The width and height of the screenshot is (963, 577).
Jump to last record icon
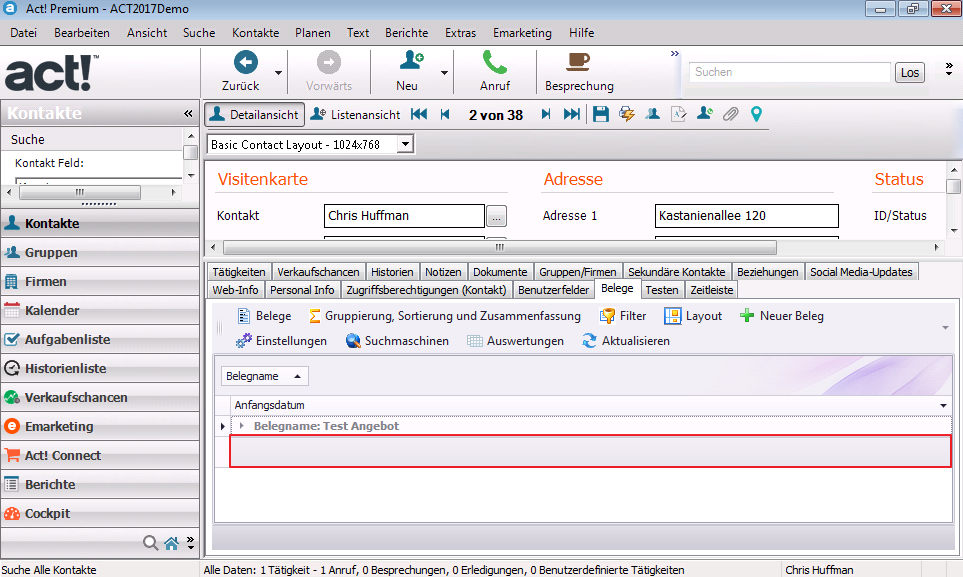click(x=572, y=114)
